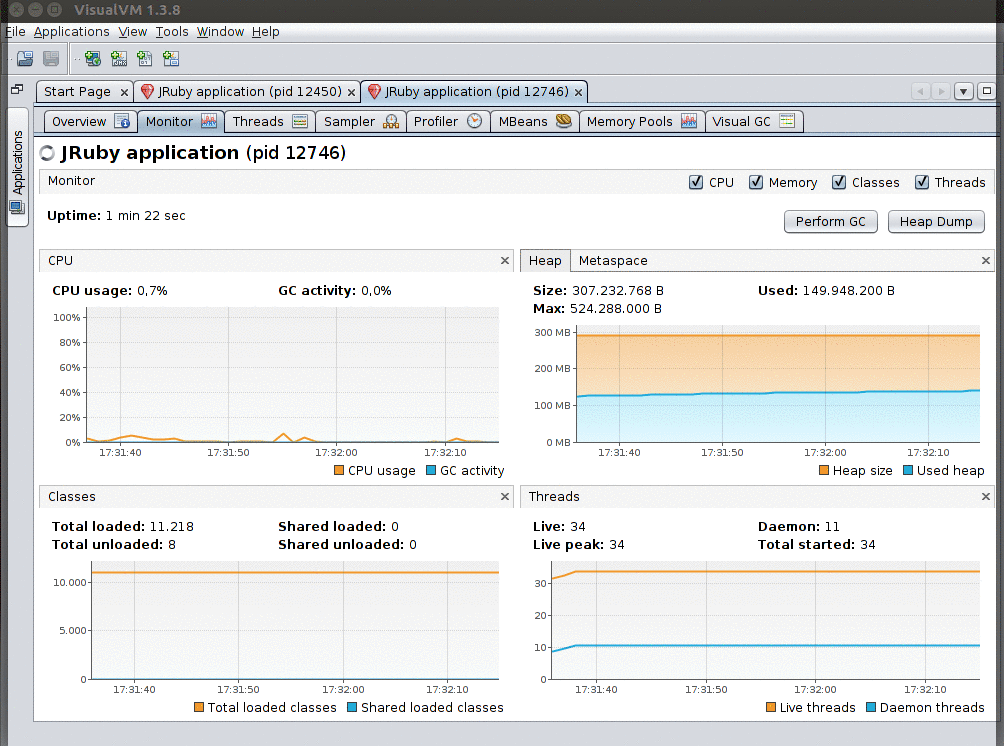
Task: Close the Classes graph panel
Action: [x=505, y=497]
